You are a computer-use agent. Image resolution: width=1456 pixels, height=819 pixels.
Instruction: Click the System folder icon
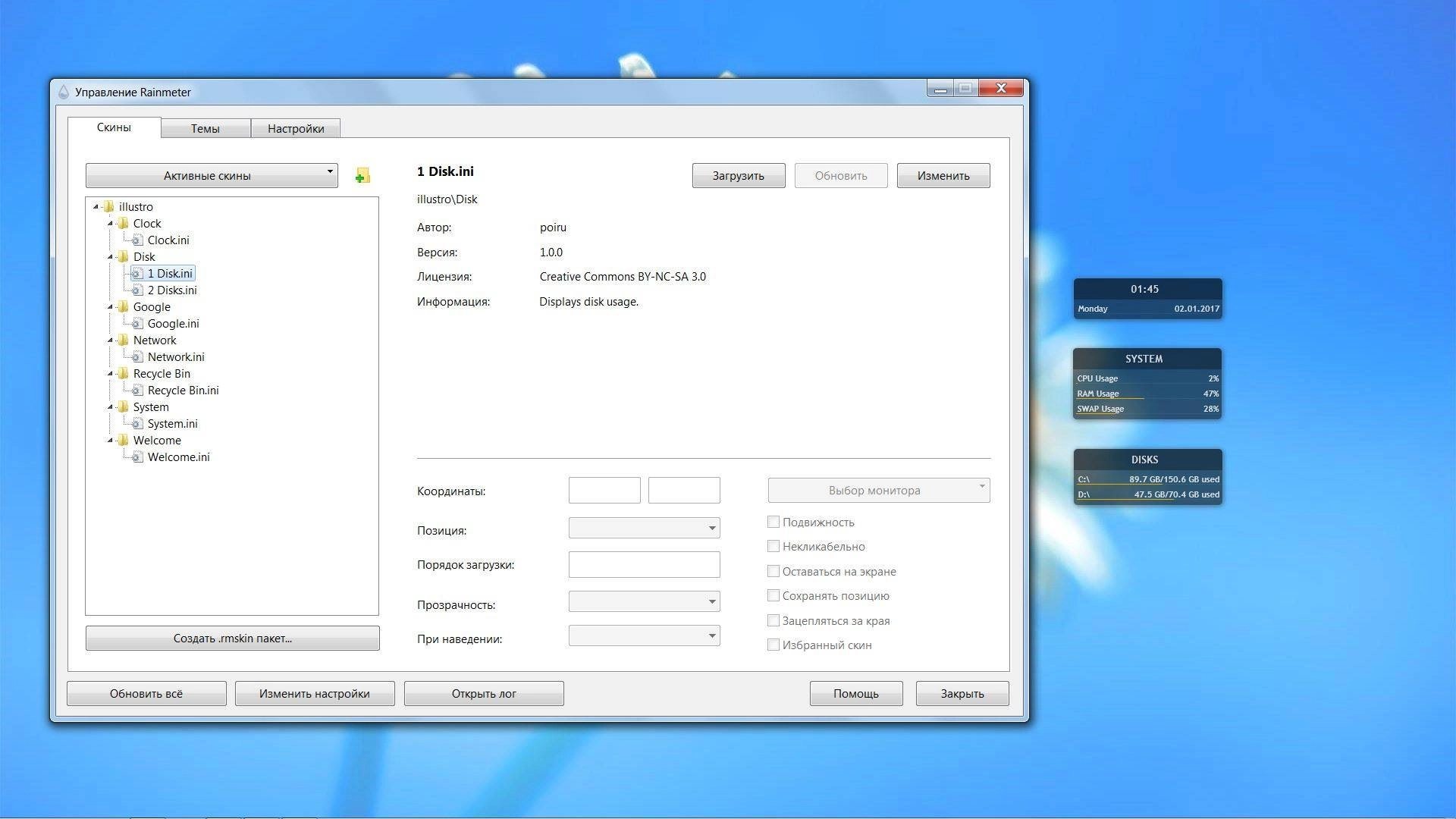point(124,406)
